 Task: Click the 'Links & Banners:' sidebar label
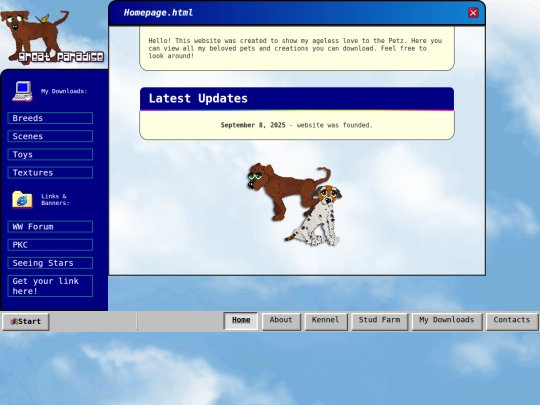pyautogui.click(x=55, y=199)
